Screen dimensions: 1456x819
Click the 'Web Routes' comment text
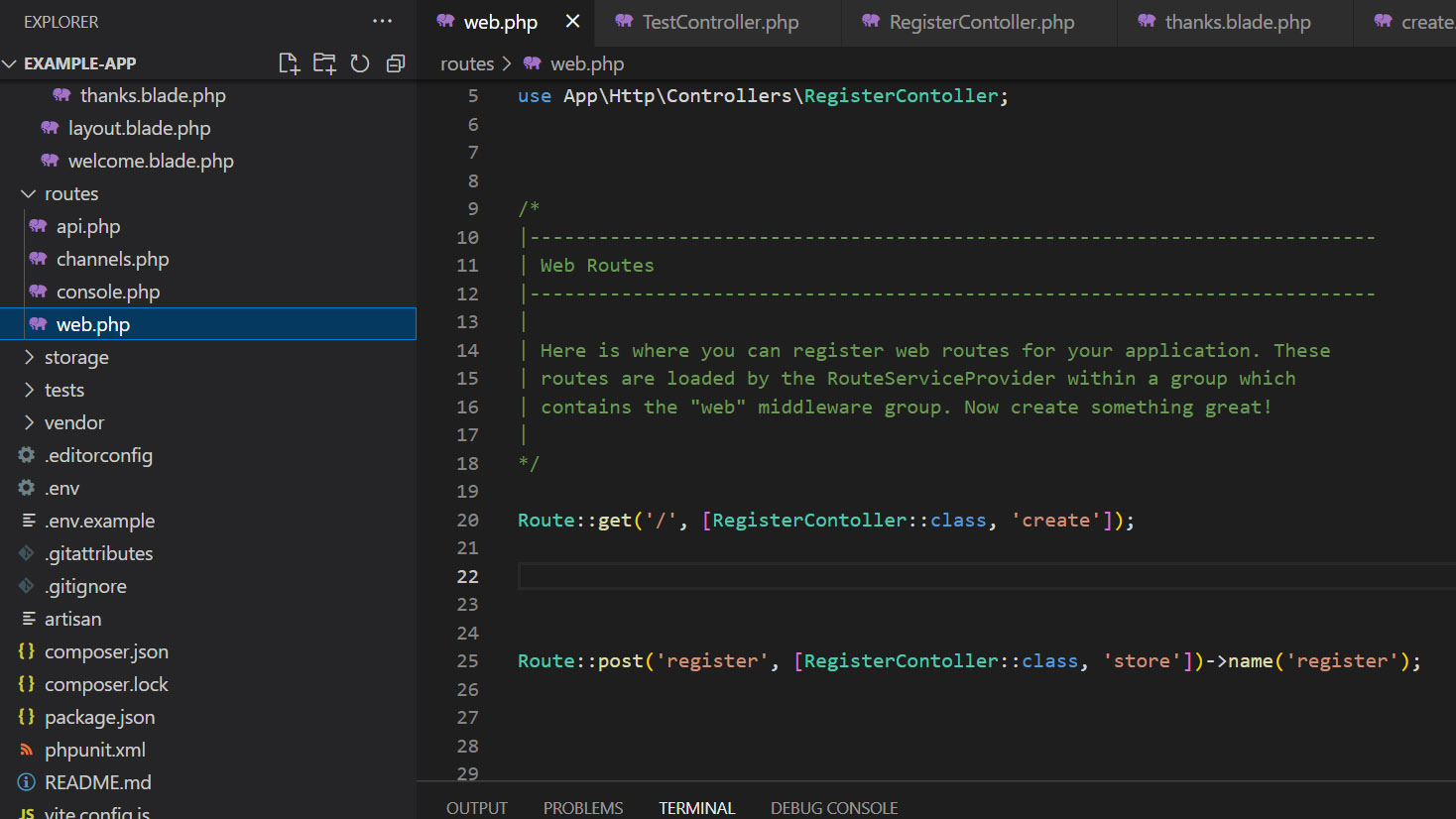[x=597, y=266]
